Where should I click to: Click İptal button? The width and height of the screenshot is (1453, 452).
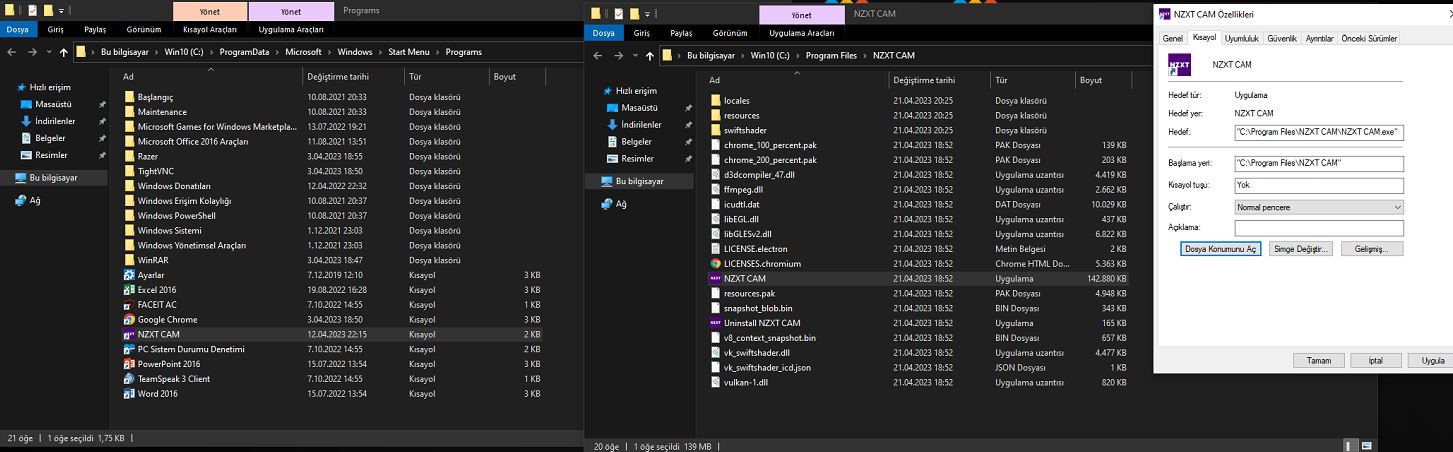click(x=1375, y=360)
